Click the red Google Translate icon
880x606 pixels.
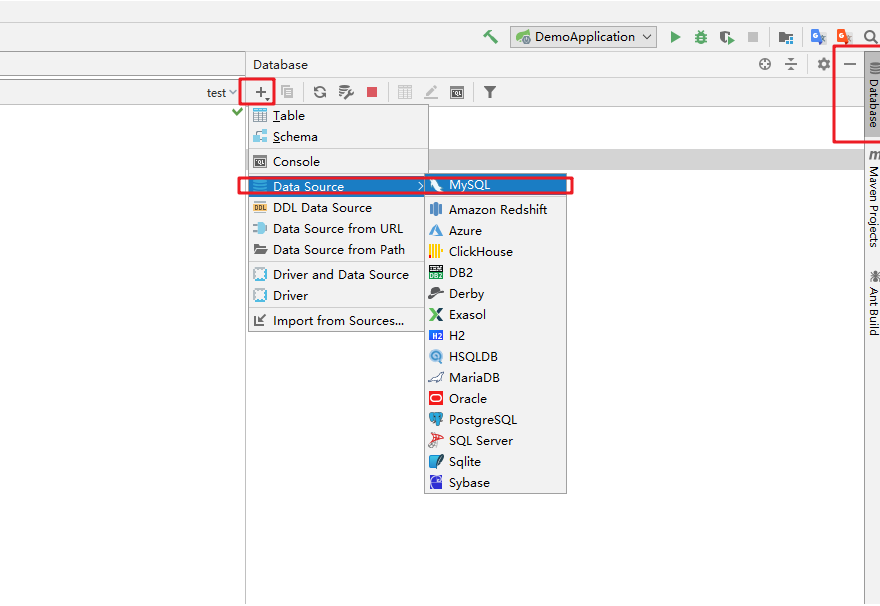tap(844, 37)
